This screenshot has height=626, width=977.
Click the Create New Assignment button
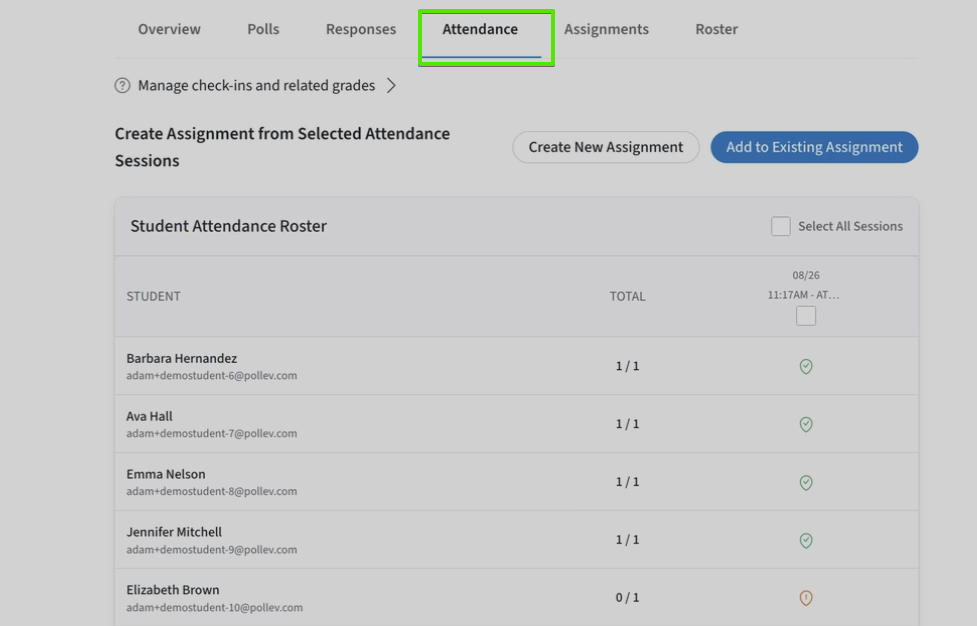pyautogui.click(x=605, y=147)
